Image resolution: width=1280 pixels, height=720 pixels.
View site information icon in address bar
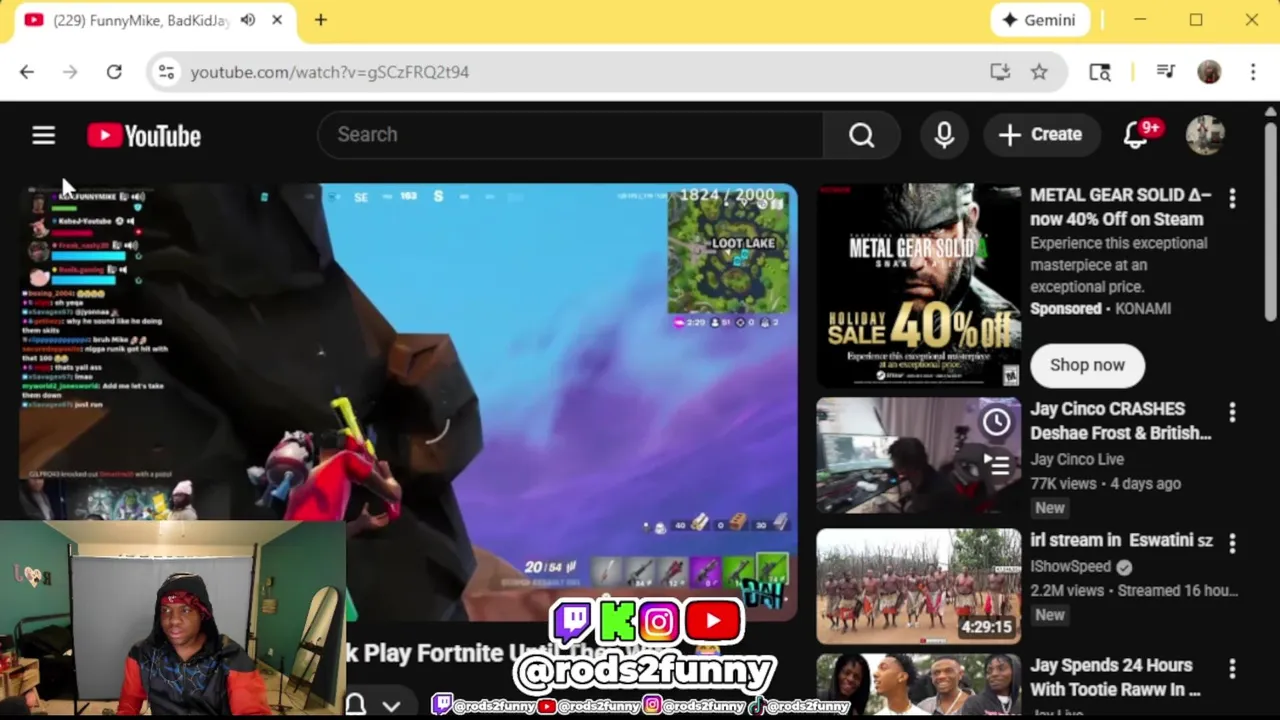tap(166, 72)
